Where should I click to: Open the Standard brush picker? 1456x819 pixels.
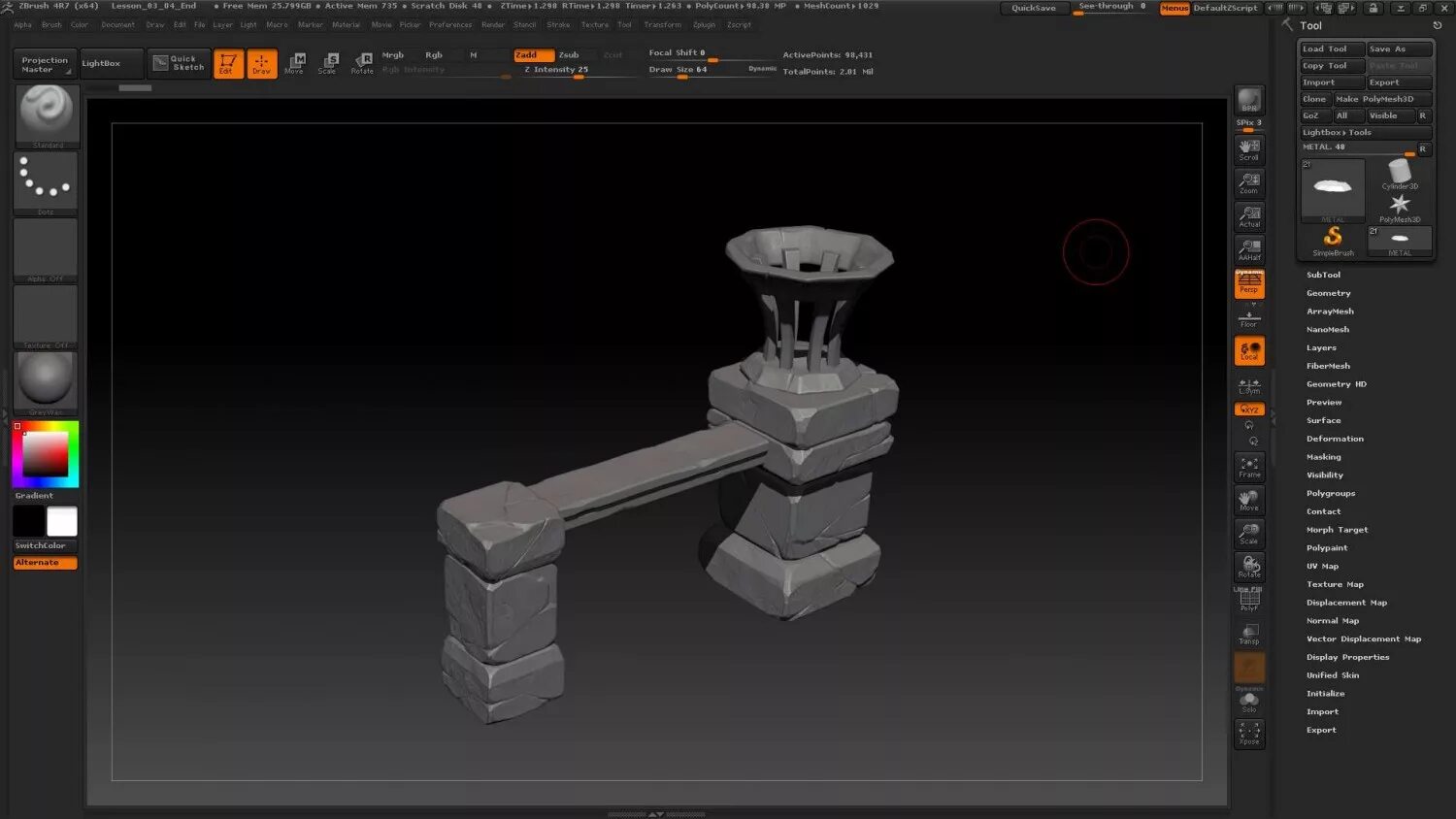(x=47, y=115)
